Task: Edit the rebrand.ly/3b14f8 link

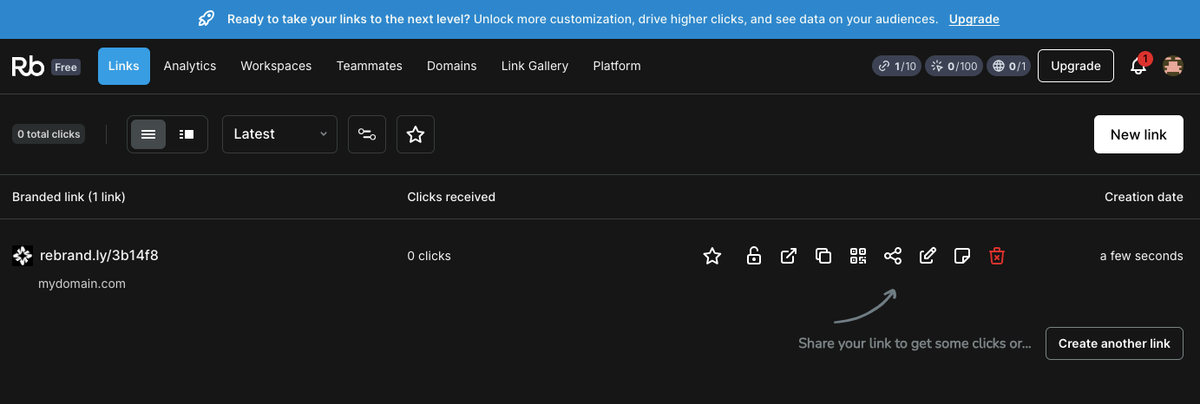Action: click(927, 256)
